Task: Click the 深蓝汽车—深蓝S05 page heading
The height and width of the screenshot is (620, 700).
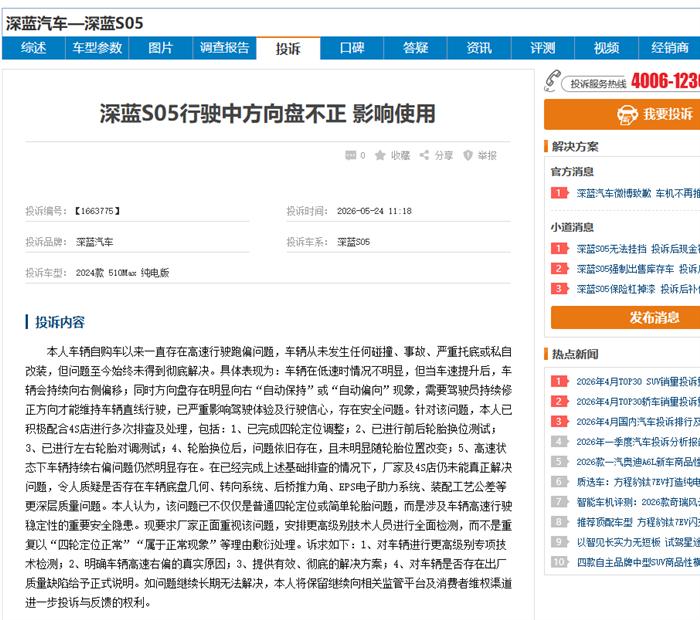Action: [x=75, y=23]
